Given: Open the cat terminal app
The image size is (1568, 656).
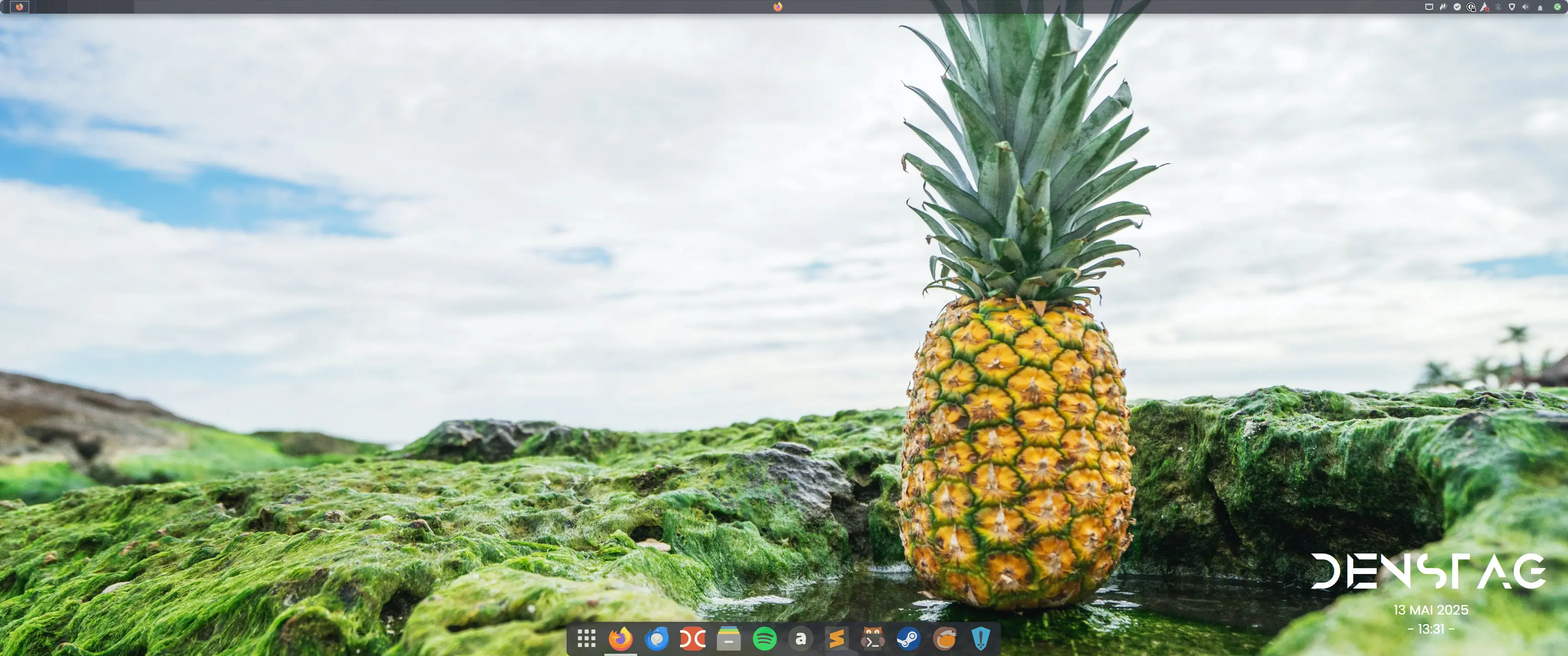Looking at the screenshot, I should point(872,638).
